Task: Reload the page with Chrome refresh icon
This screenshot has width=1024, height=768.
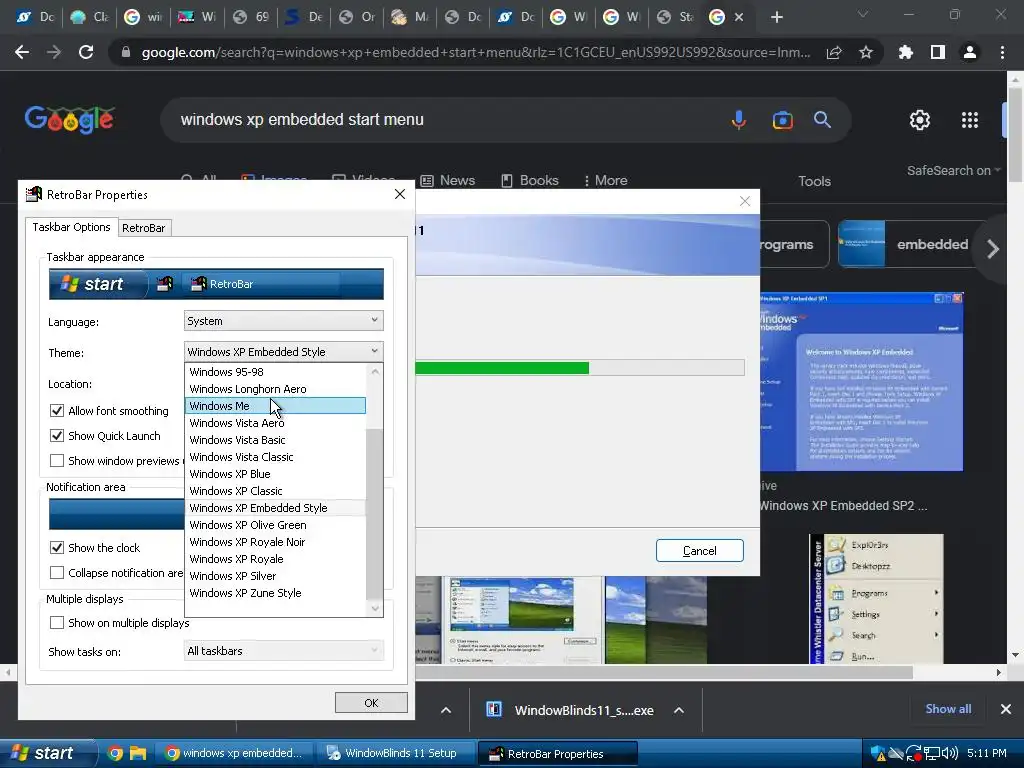Action: pyautogui.click(x=86, y=52)
